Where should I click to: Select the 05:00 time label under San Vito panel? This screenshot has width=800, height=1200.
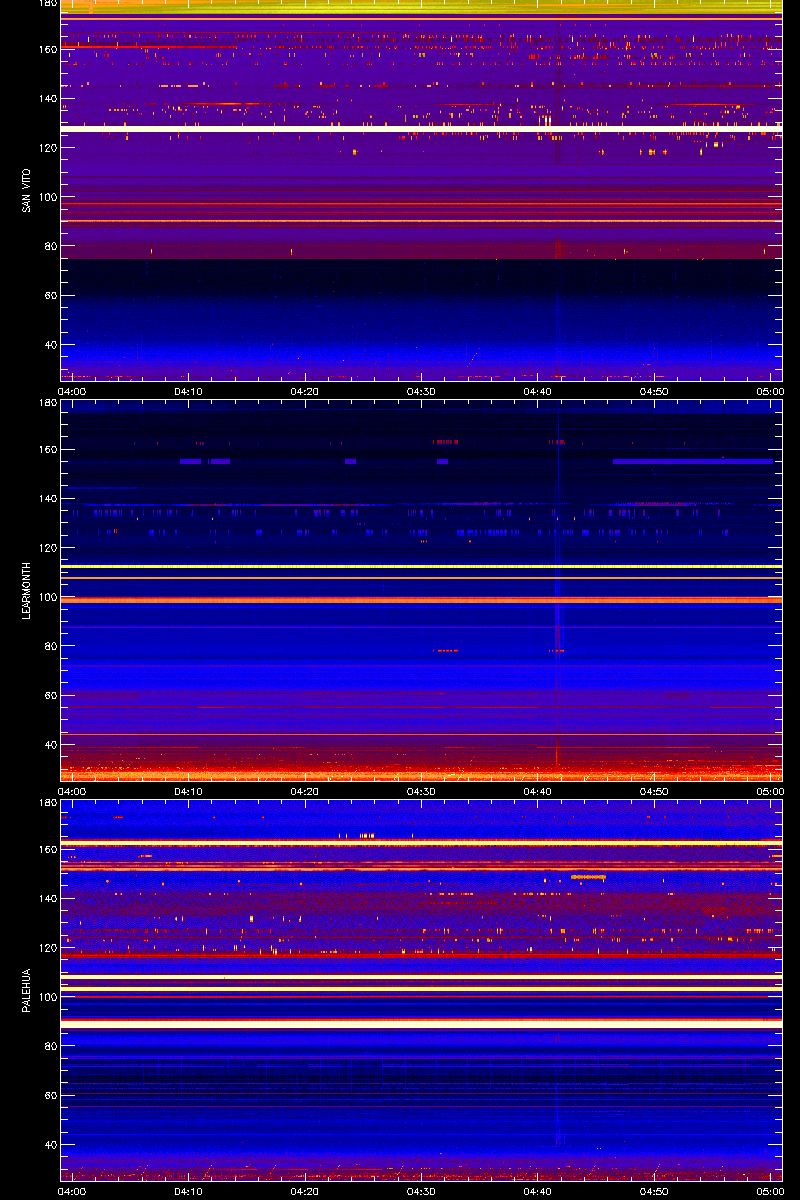769,391
